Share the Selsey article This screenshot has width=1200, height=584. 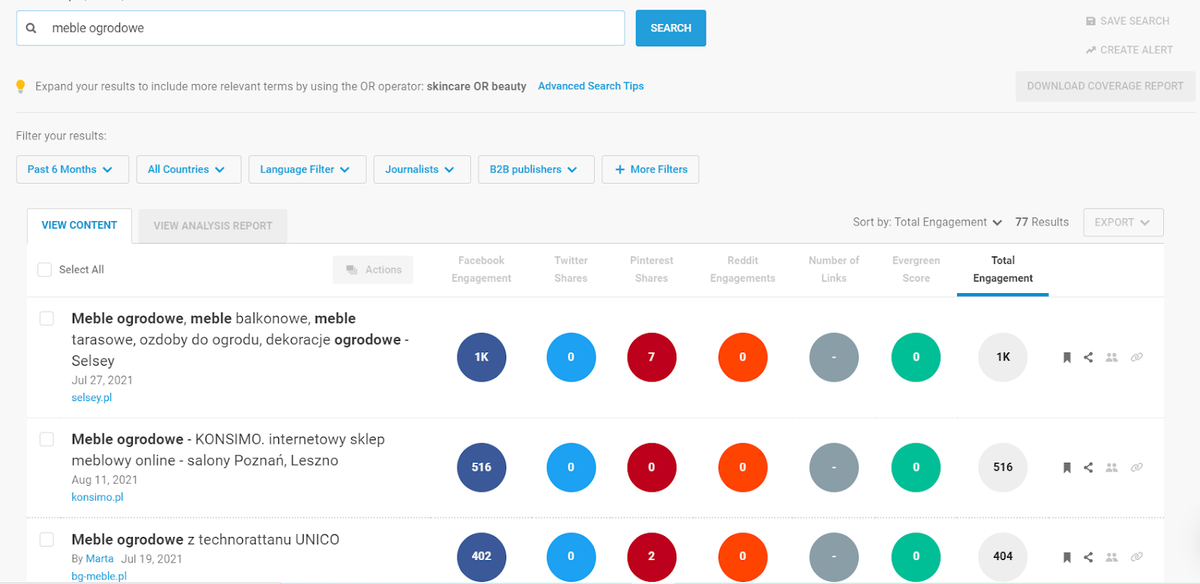click(x=1088, y=357)
